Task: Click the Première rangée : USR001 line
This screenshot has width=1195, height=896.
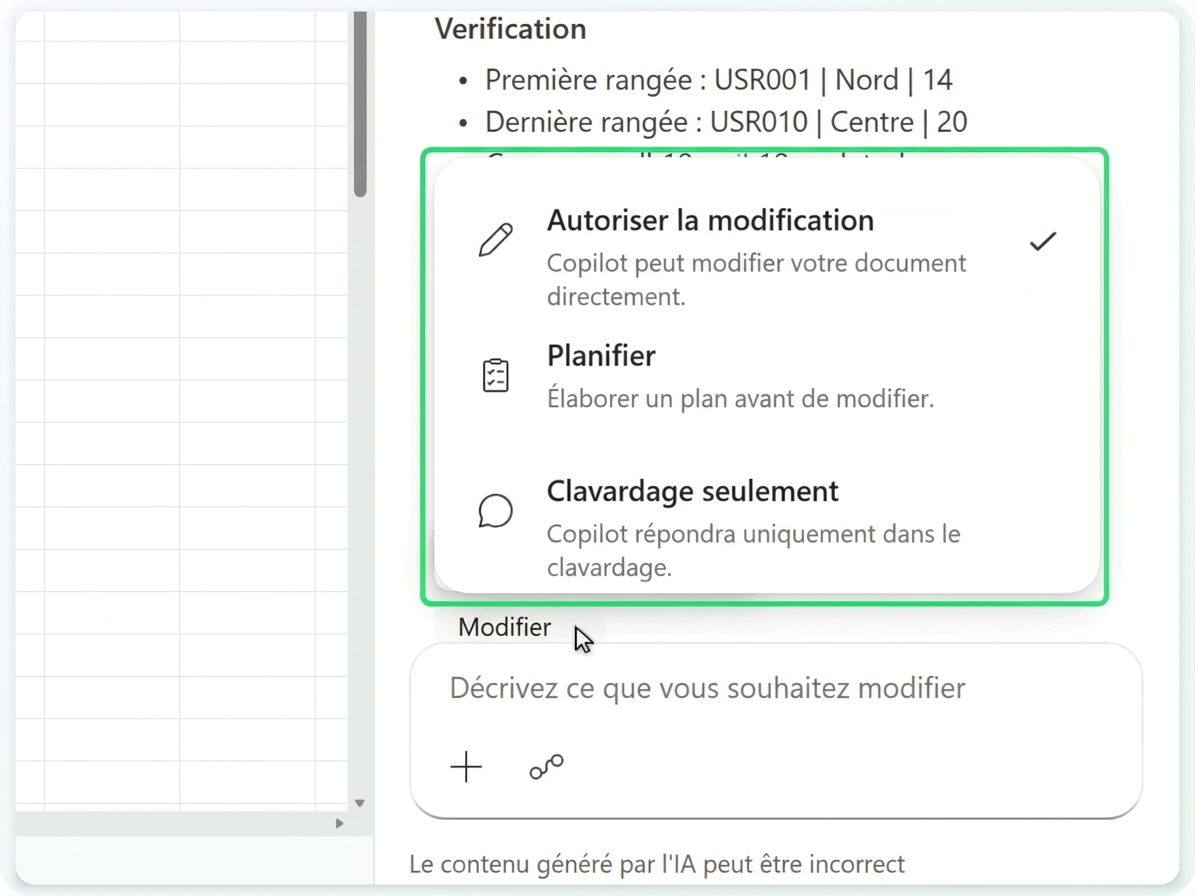Action: pyautogui.click(x=719, y=80)
